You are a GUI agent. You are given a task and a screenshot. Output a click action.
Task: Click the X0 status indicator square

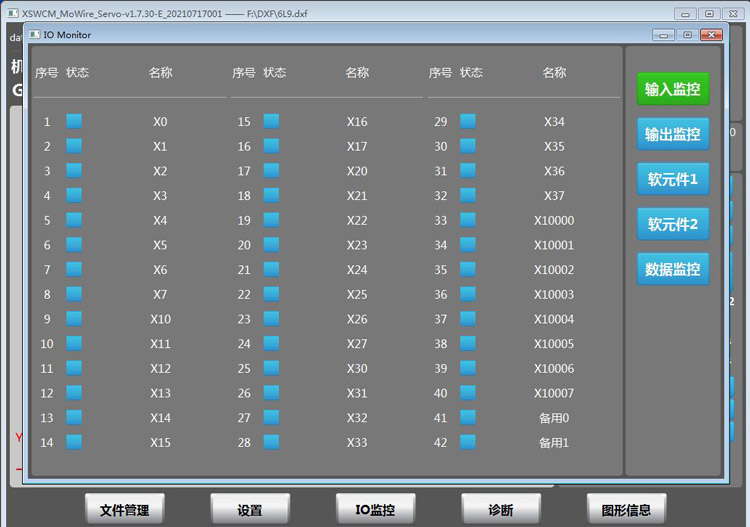click(74, 121)
